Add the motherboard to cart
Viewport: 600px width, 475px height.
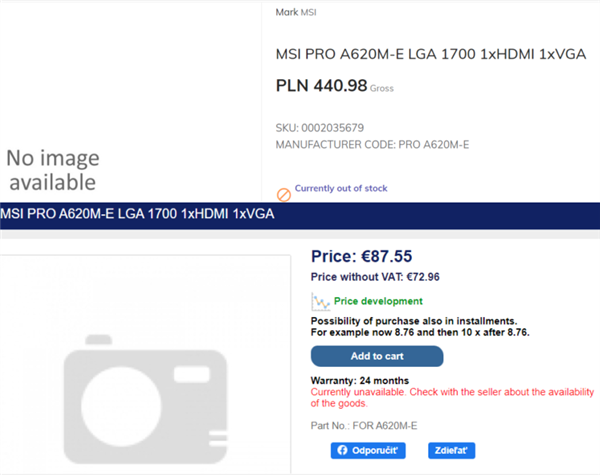point(377,356)
